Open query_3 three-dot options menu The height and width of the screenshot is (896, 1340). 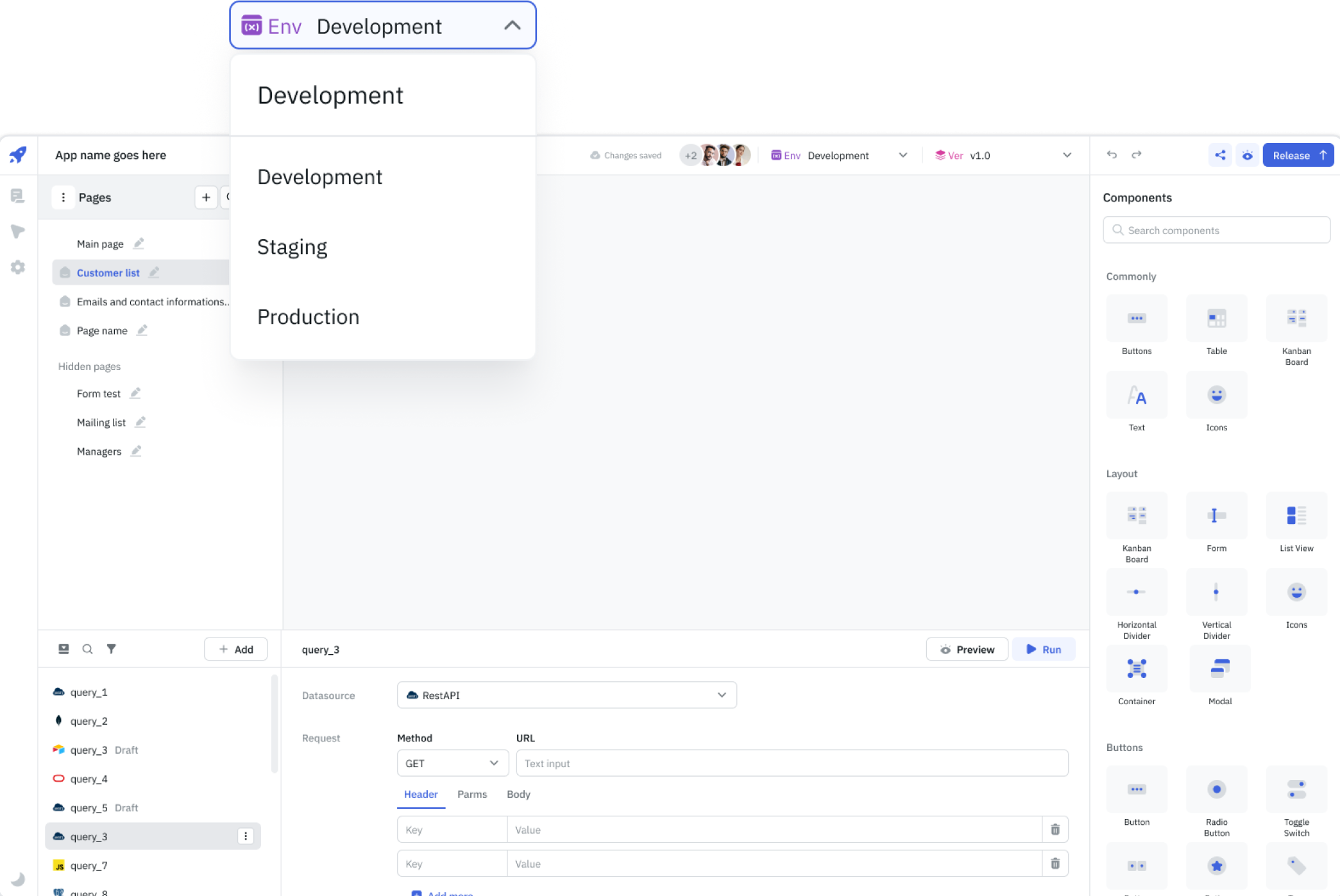246,836
